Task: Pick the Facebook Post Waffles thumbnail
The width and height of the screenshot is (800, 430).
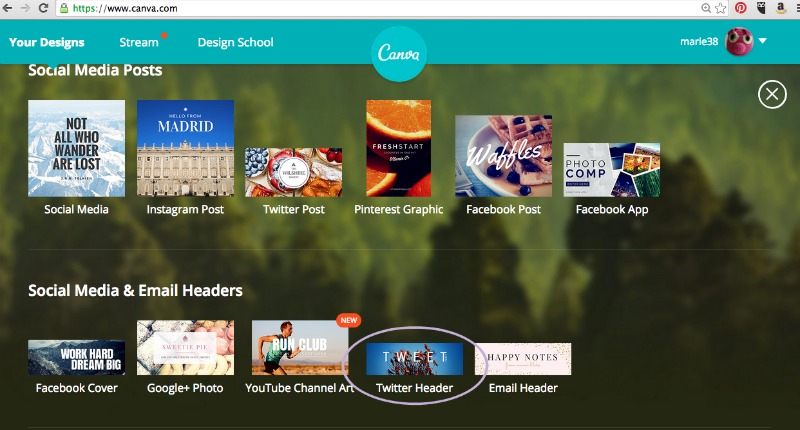Action: point(504,156)
